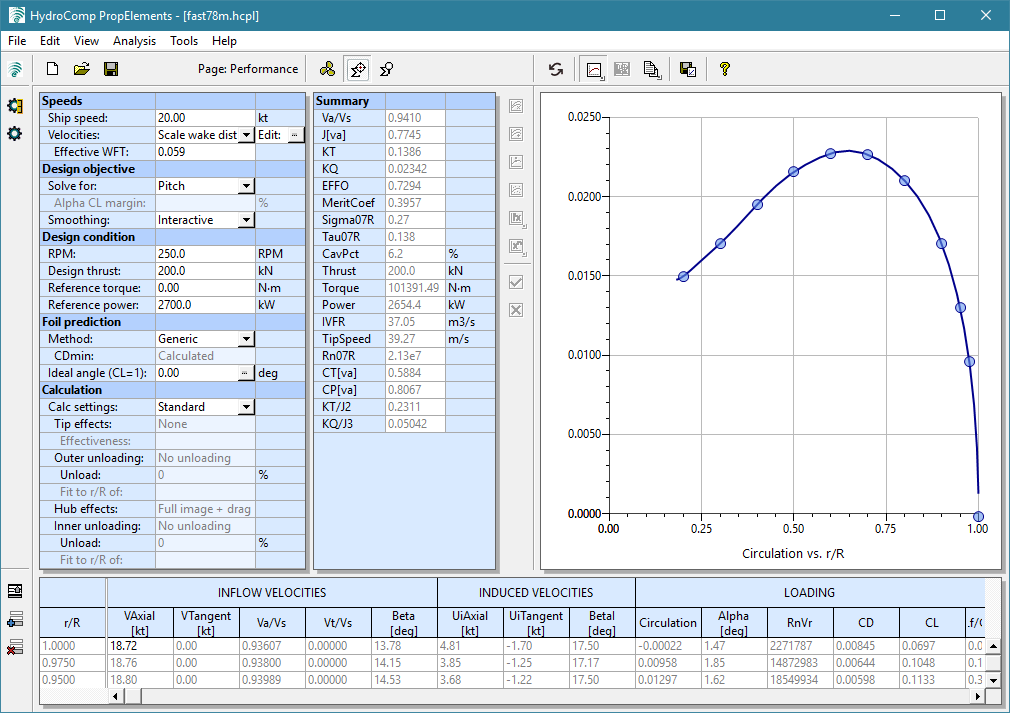Click the refresh calculation icon
This screenshot has height=713, width=1010.
[x=556, y=69]
